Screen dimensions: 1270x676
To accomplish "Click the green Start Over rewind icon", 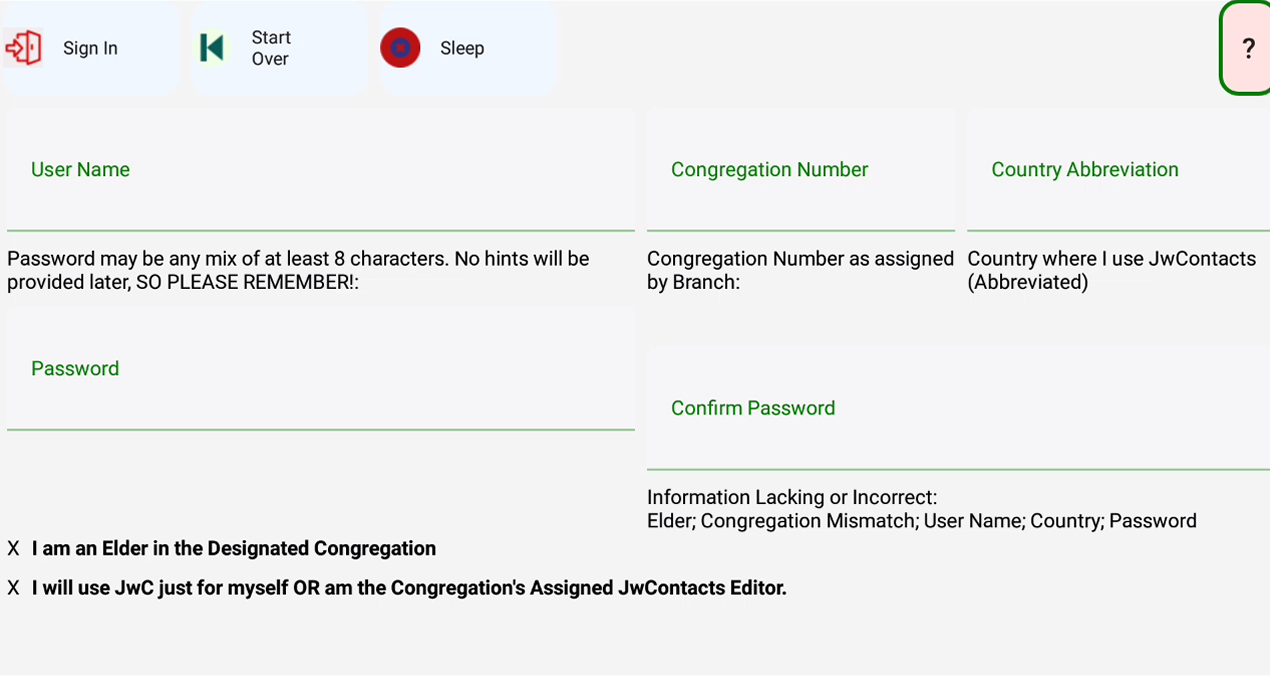I will (x=211, y=48).
